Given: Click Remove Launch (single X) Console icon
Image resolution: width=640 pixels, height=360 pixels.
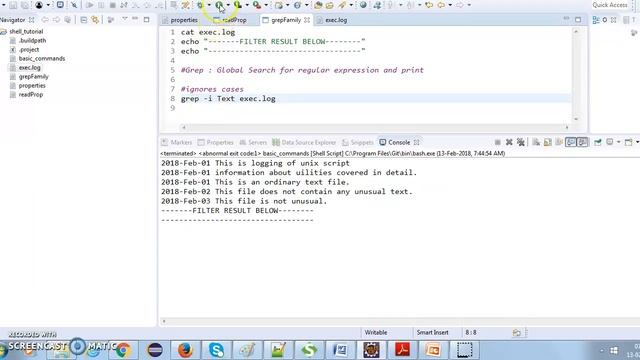Looking at the screenshot, I should coord(509,142).
